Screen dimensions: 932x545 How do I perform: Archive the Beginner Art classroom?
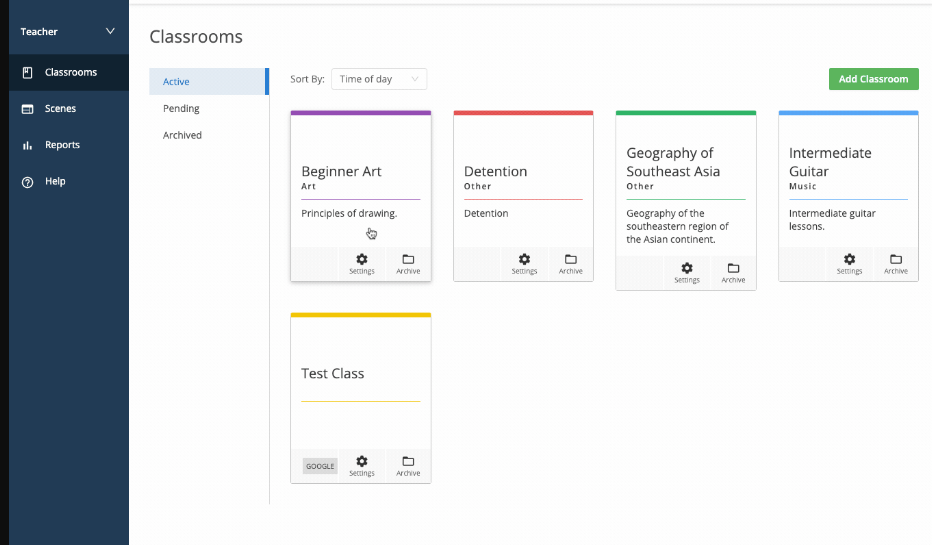pos(408,263)
